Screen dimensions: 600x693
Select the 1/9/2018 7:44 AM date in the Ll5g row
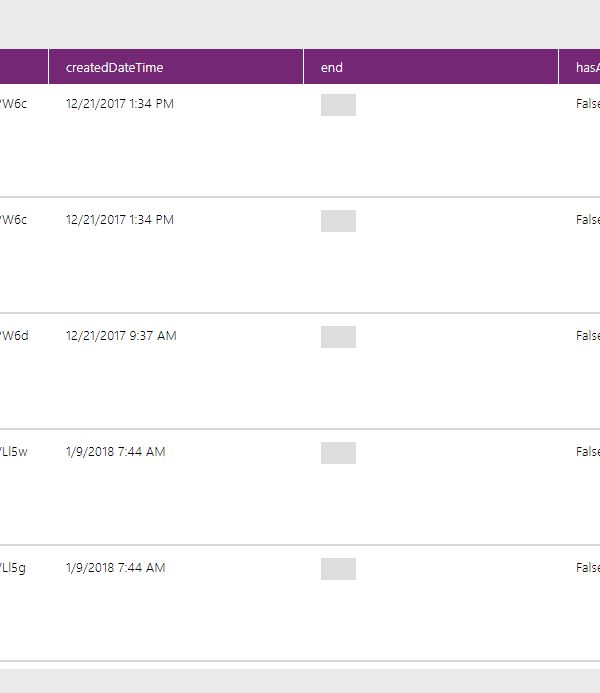click(115, 568)
